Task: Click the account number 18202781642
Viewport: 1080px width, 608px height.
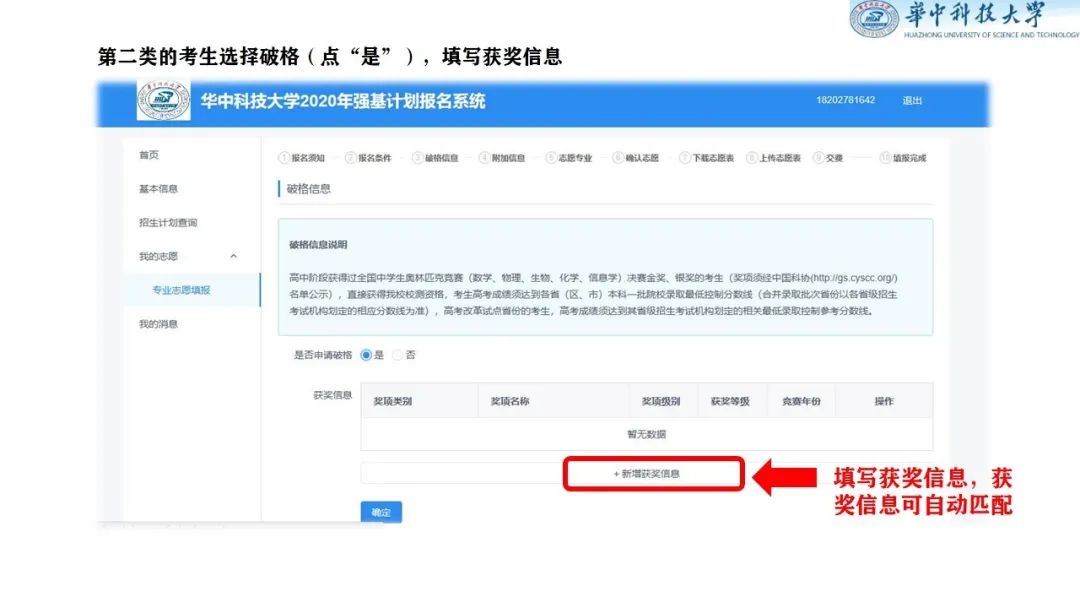Action: tap(845, 100)
